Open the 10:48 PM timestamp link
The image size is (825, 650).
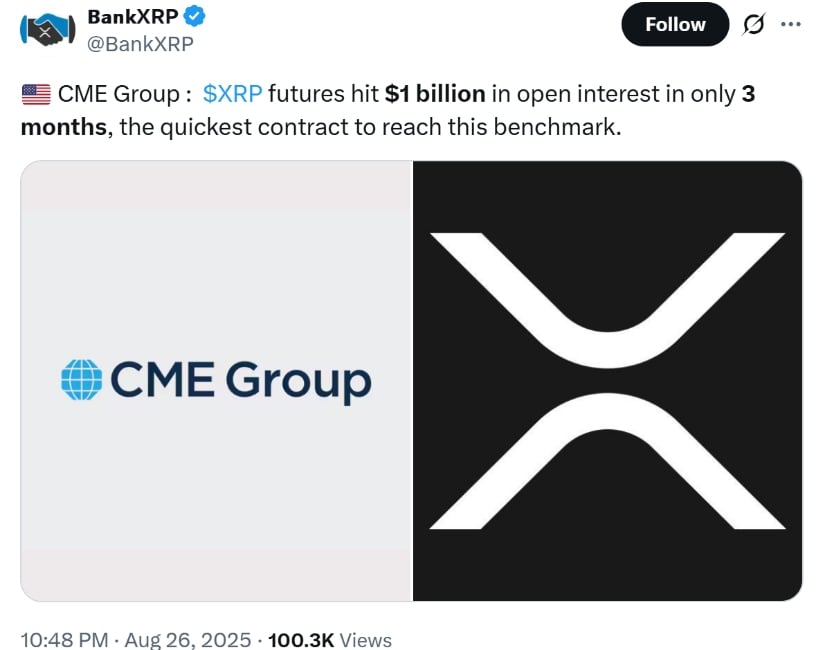[64, 640]
